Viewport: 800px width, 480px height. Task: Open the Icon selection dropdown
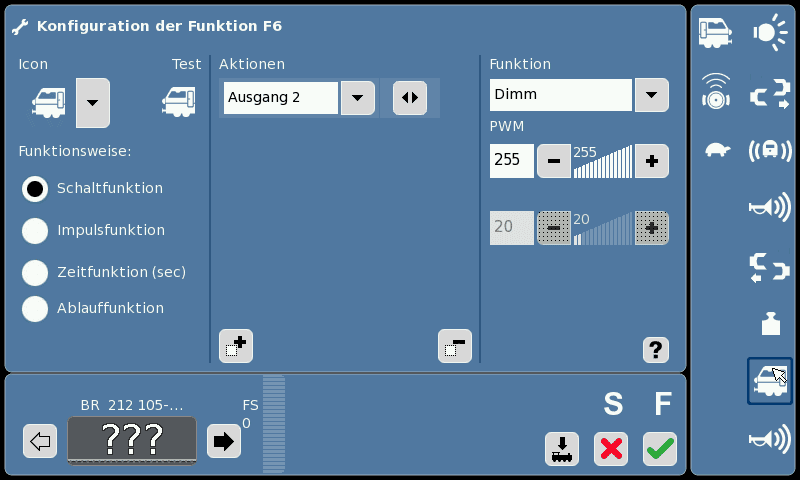[93, 103]
